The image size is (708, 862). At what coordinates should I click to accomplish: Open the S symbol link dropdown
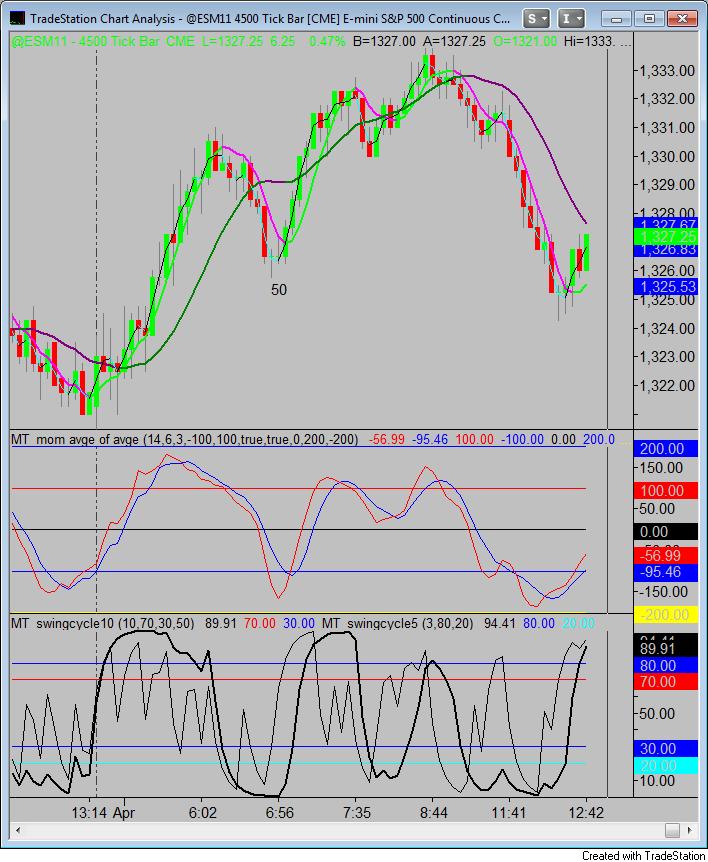(535, 19)
